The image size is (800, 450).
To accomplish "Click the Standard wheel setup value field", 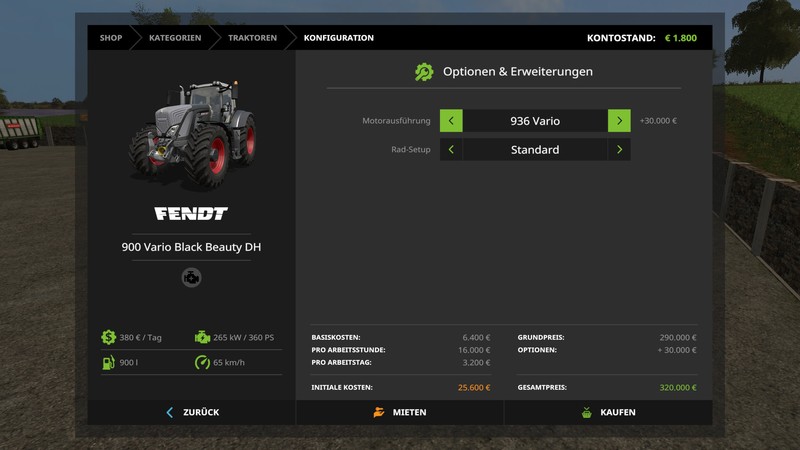I will click(535, 150).
